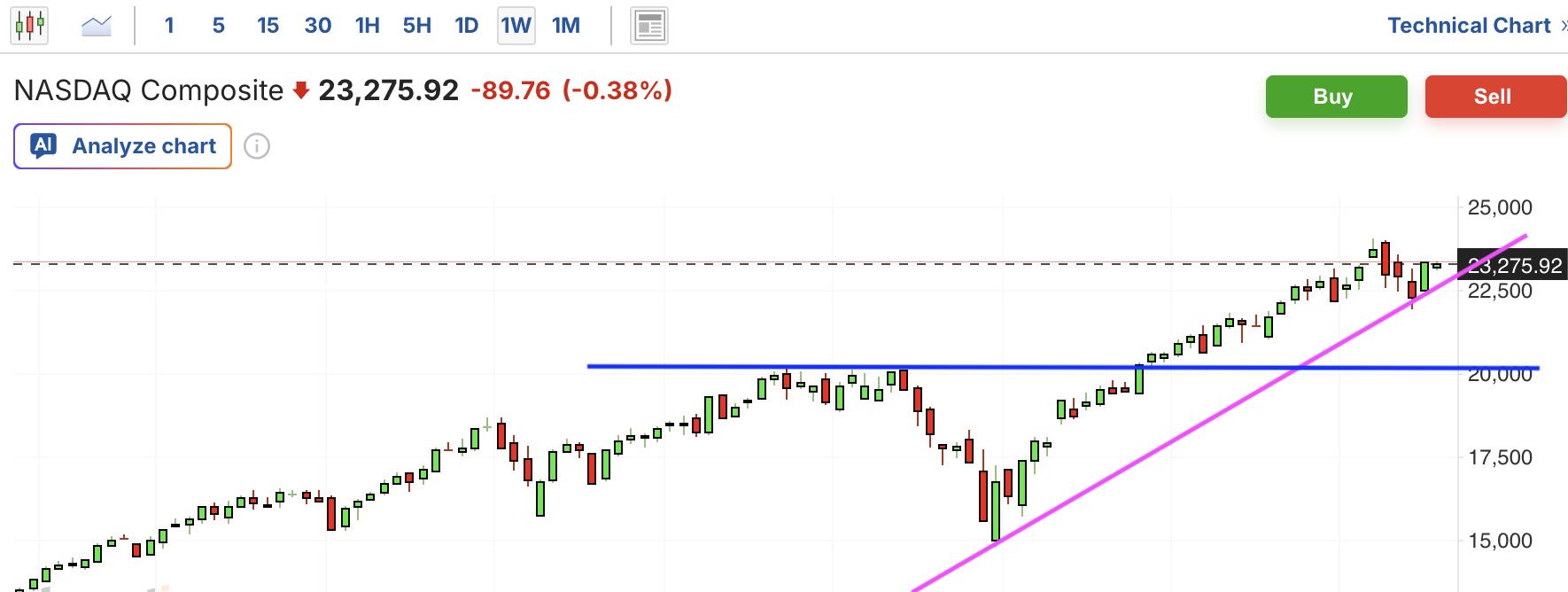Select the candlestick chart type icon
1568x592 pixels.
pos(29,25)
